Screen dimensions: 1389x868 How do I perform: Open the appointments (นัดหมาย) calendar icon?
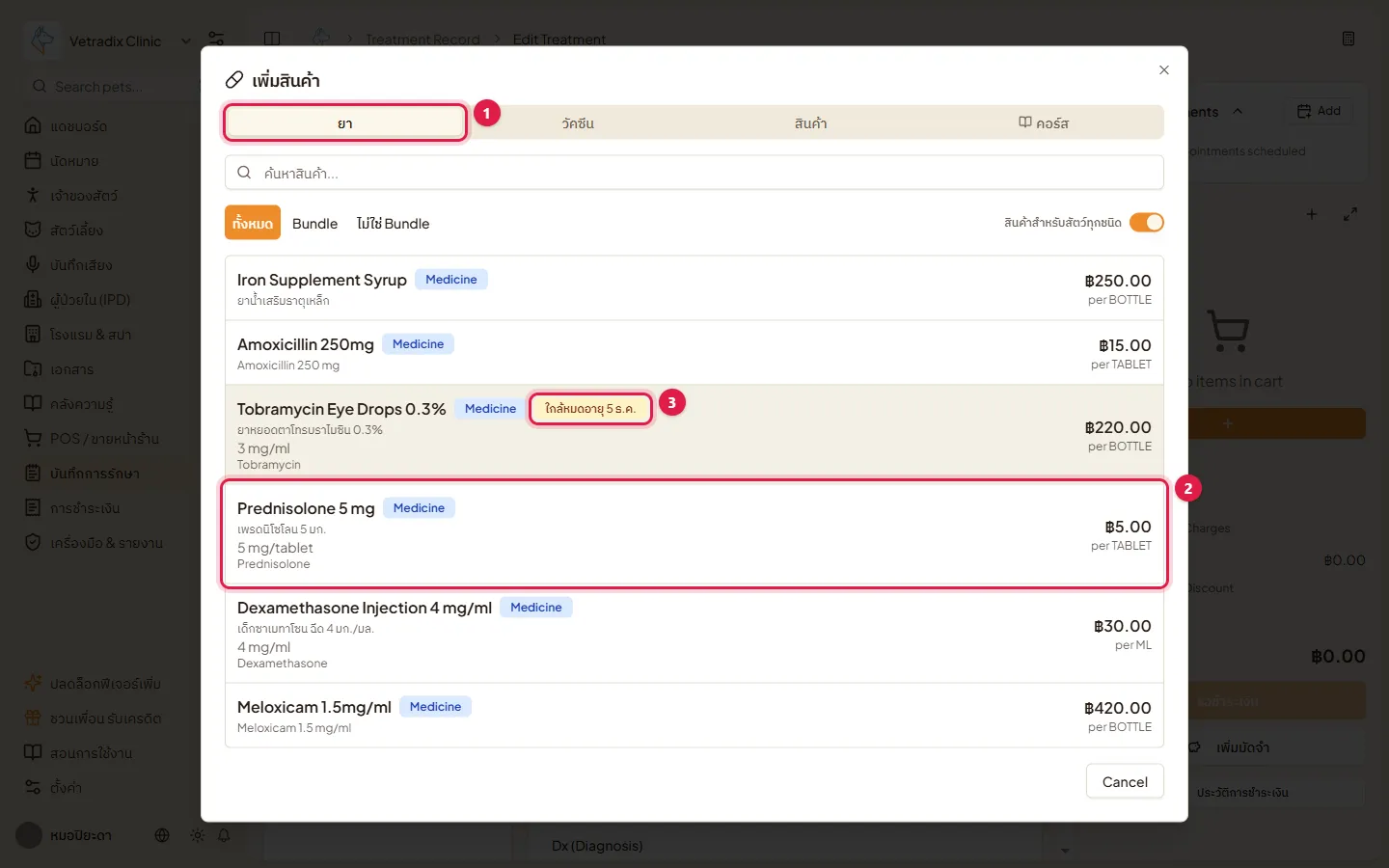point(33,160)
